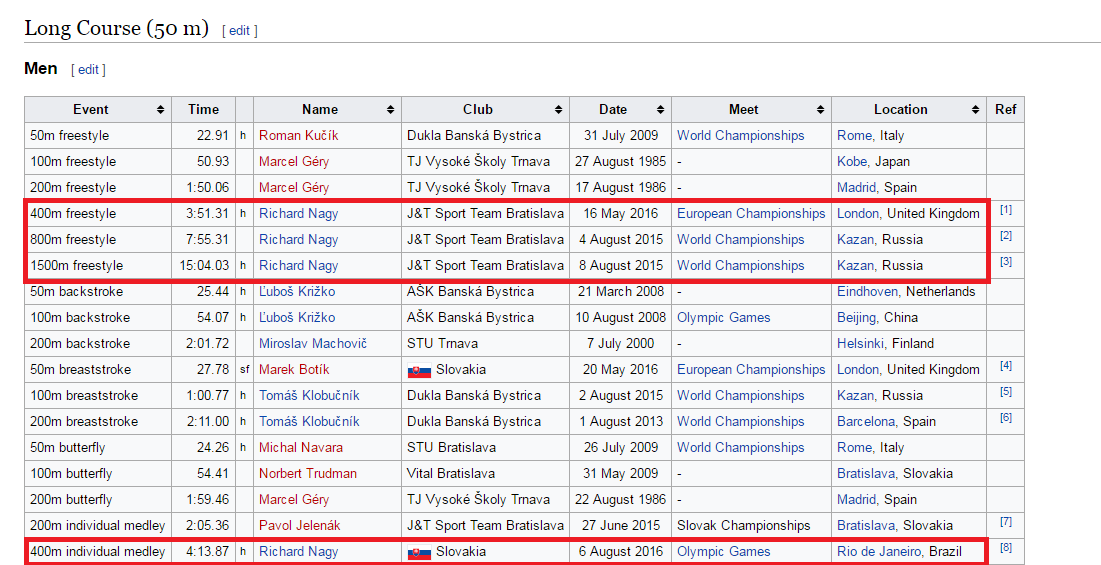Open Olympic Games link in 100m backstroke row
Viewport: 1101px width, 565px height.
[723, 317]
